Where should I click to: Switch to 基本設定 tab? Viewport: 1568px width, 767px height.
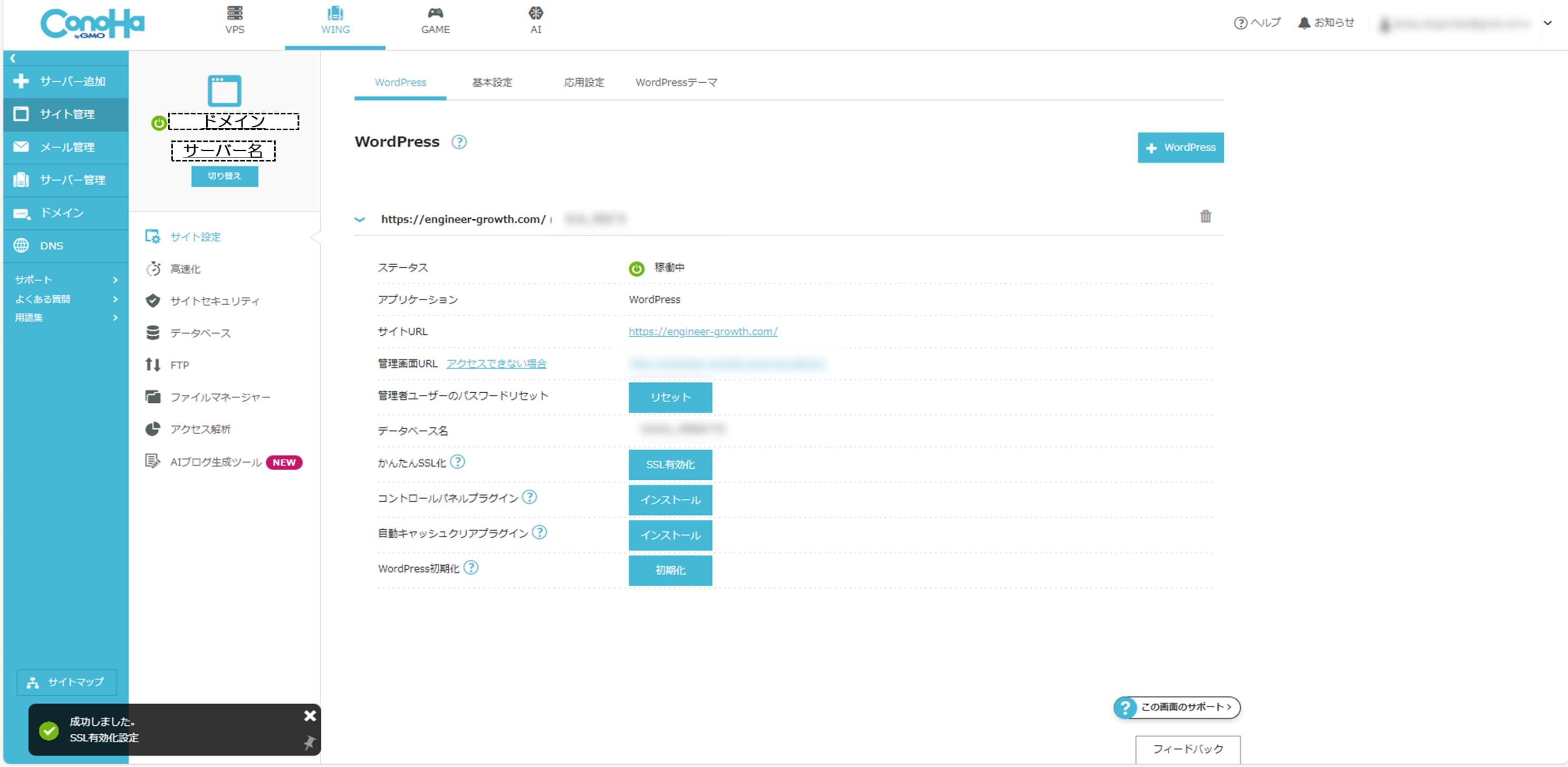pyautogui.click(x=492, y=82)
